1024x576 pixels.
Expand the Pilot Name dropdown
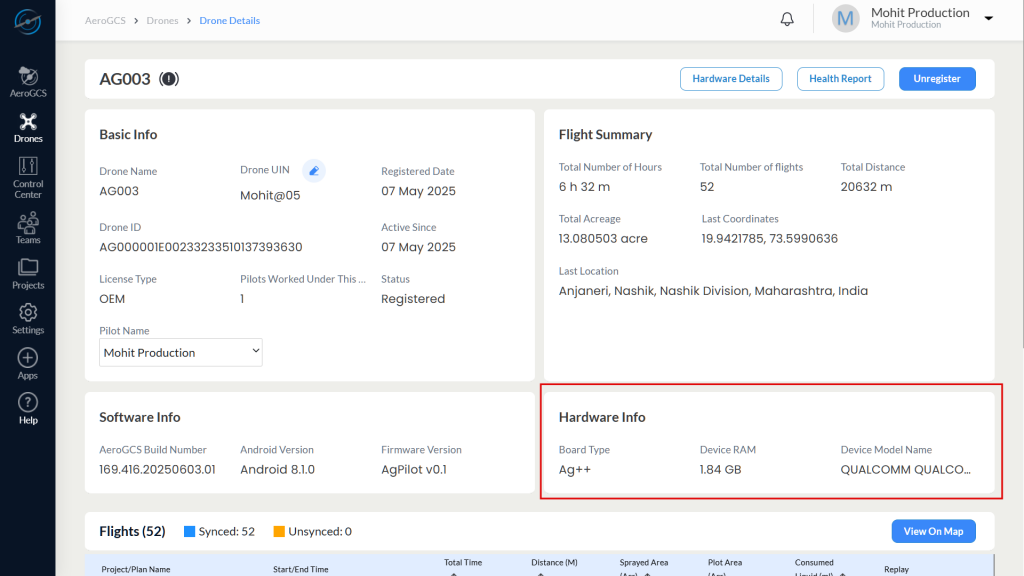point(181,352)
